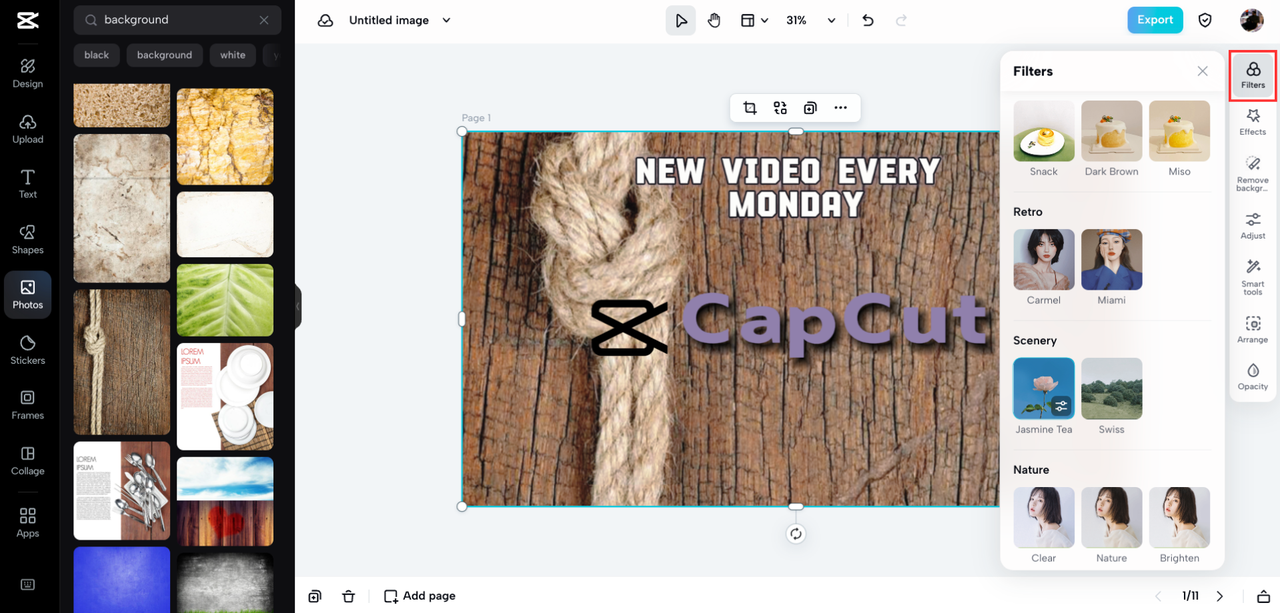The image size is (1280, 613).
Task: Click the replace image icon
Action: 780,108
